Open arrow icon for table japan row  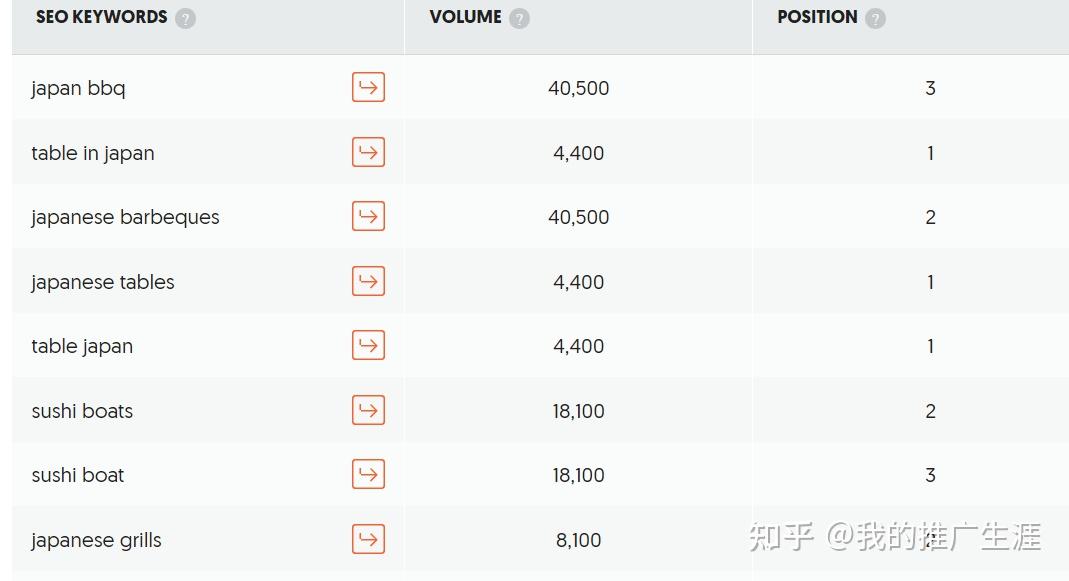click(x=368, y=346)
